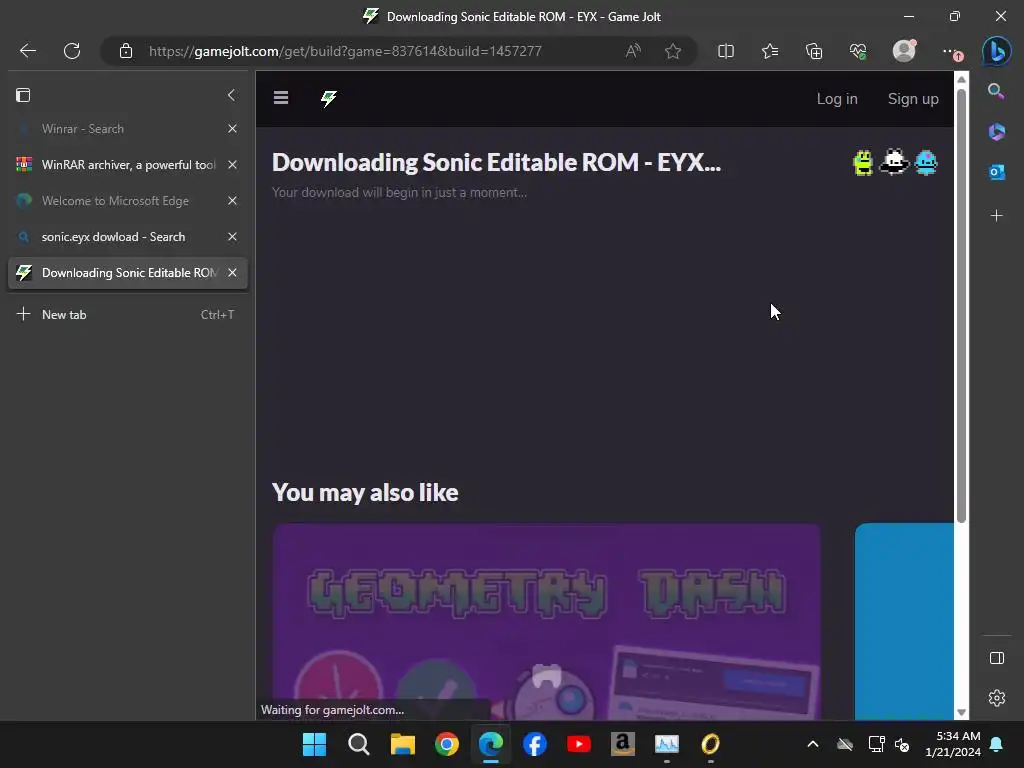Screen dimensions: 1024x768
Task: Open sidebar Search icon
Action: click(996, 91)
